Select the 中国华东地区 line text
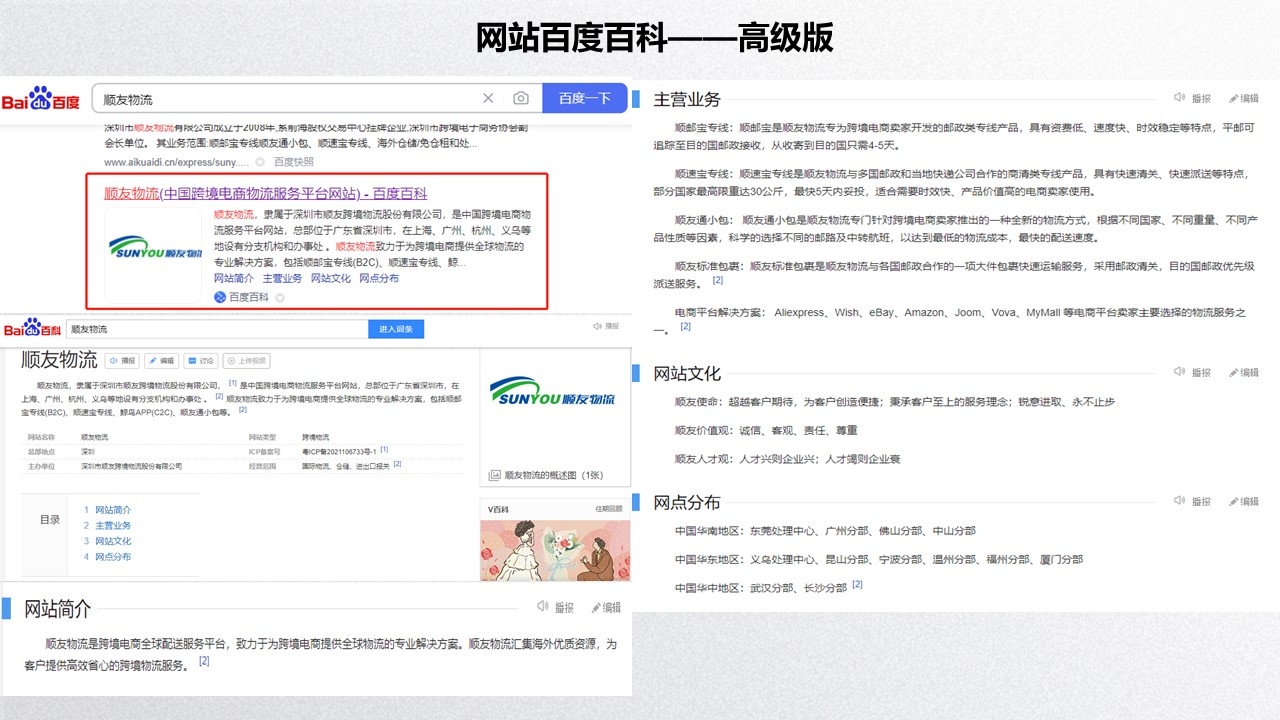The image size is (1280, 720). (879, 559)
